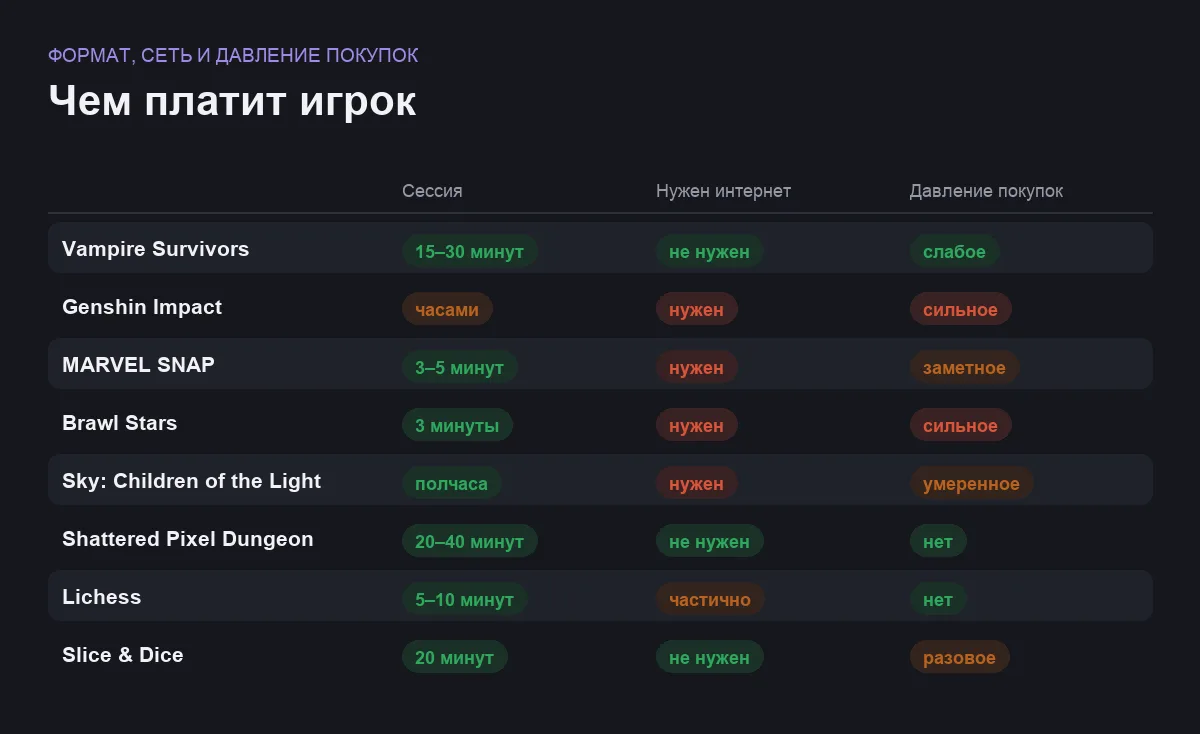
Task: Click the 'часами' badge for Genshin Impact
Action: click(x=447, y=309)
